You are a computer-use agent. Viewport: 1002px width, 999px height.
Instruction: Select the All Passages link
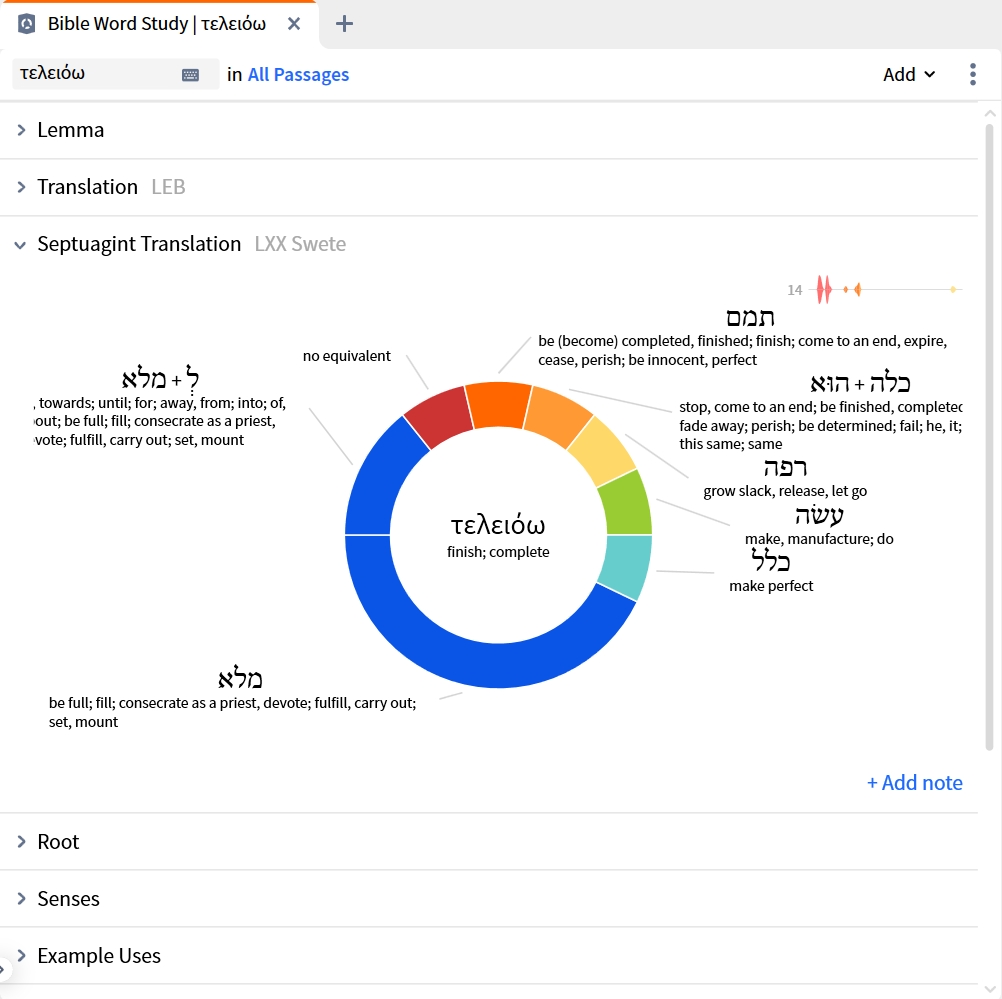point(298,75)
